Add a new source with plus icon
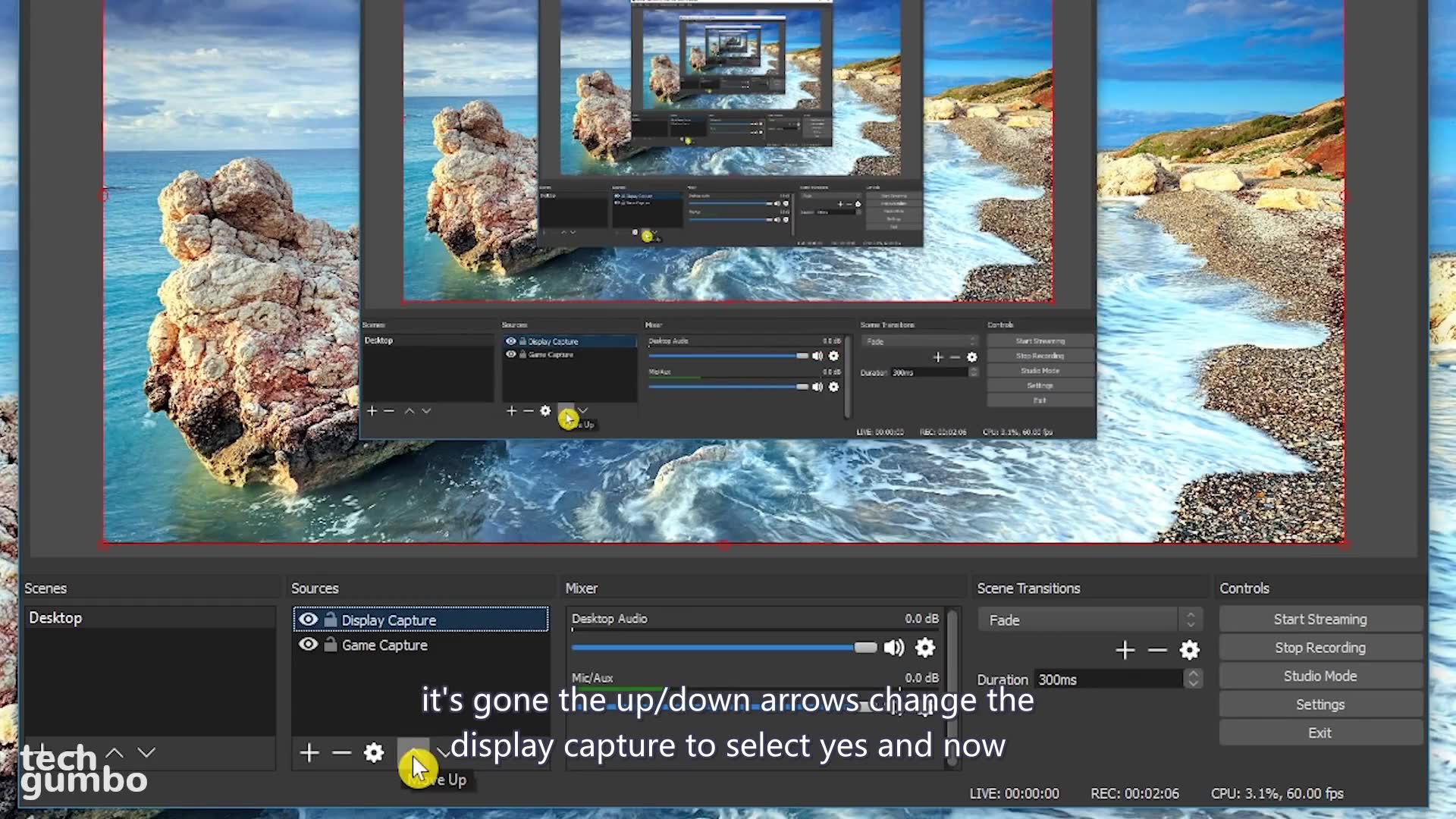The height and width of the screenshot is (819, 1456). click(309, 752)
